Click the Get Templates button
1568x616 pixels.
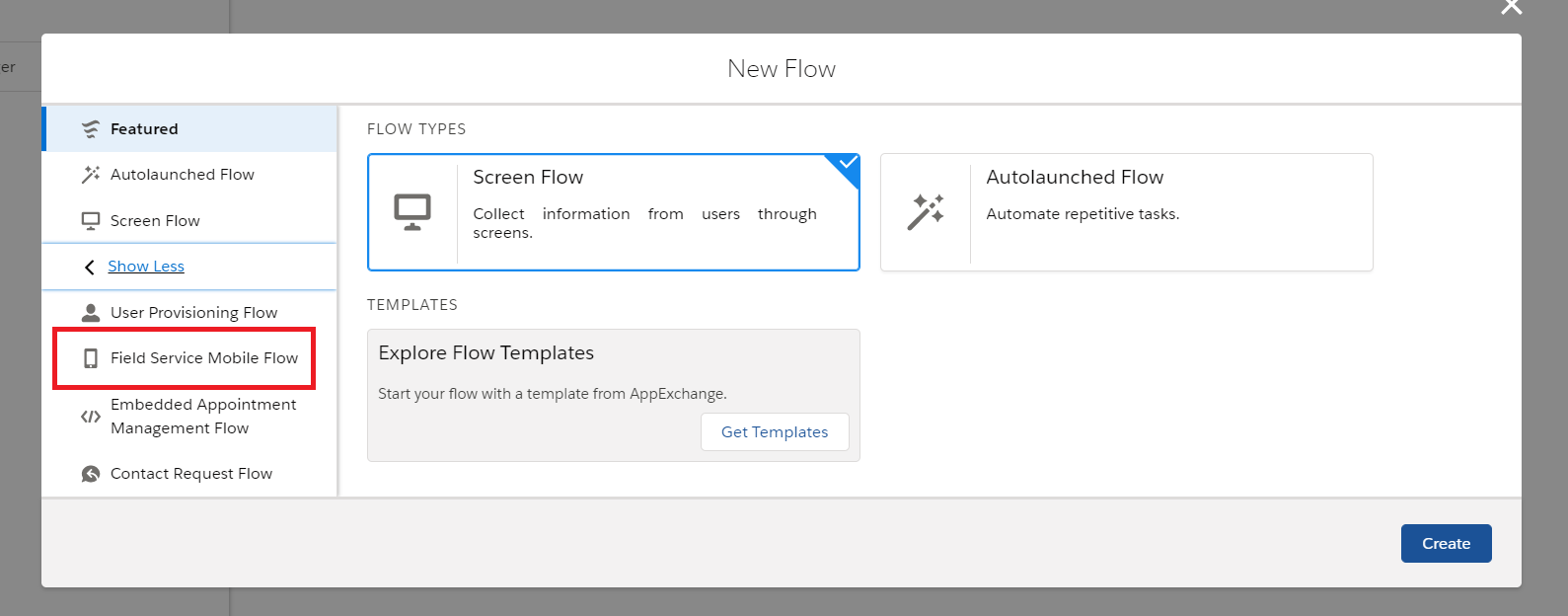pos(775,432)
